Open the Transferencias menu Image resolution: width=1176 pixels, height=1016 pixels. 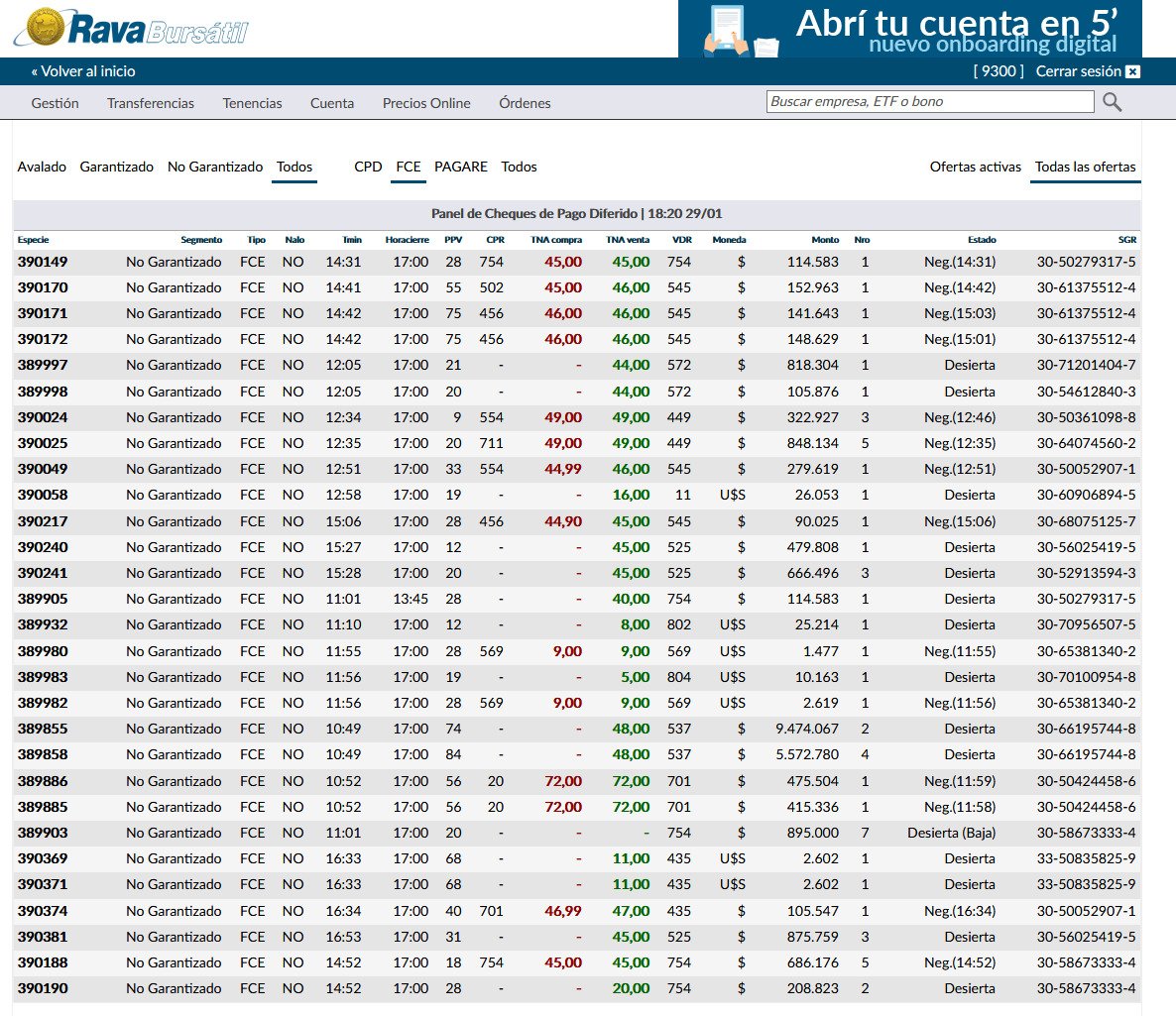[x=150, y=103]
